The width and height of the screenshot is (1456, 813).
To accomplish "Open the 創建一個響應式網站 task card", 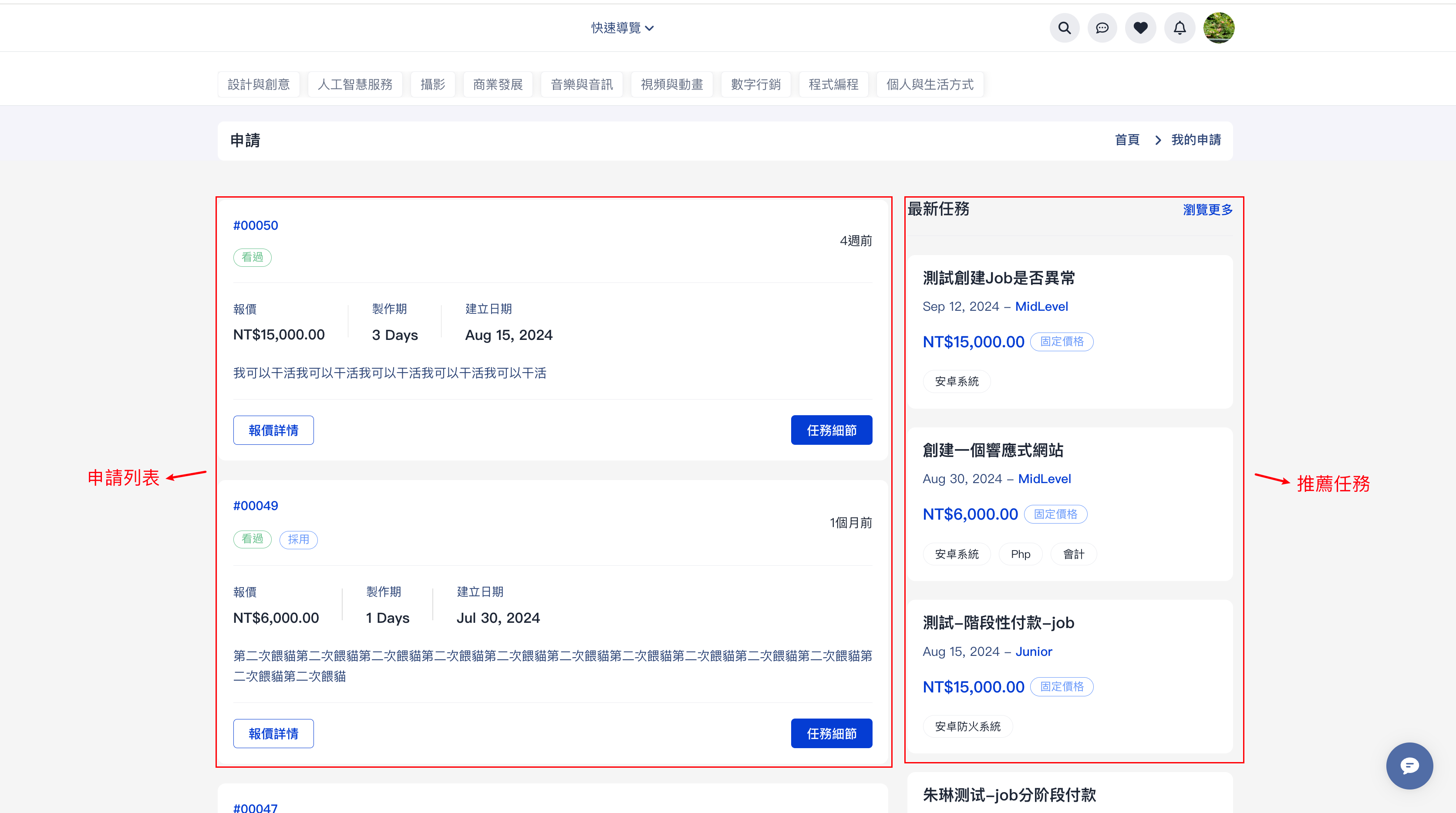I will tap(993, 450).
